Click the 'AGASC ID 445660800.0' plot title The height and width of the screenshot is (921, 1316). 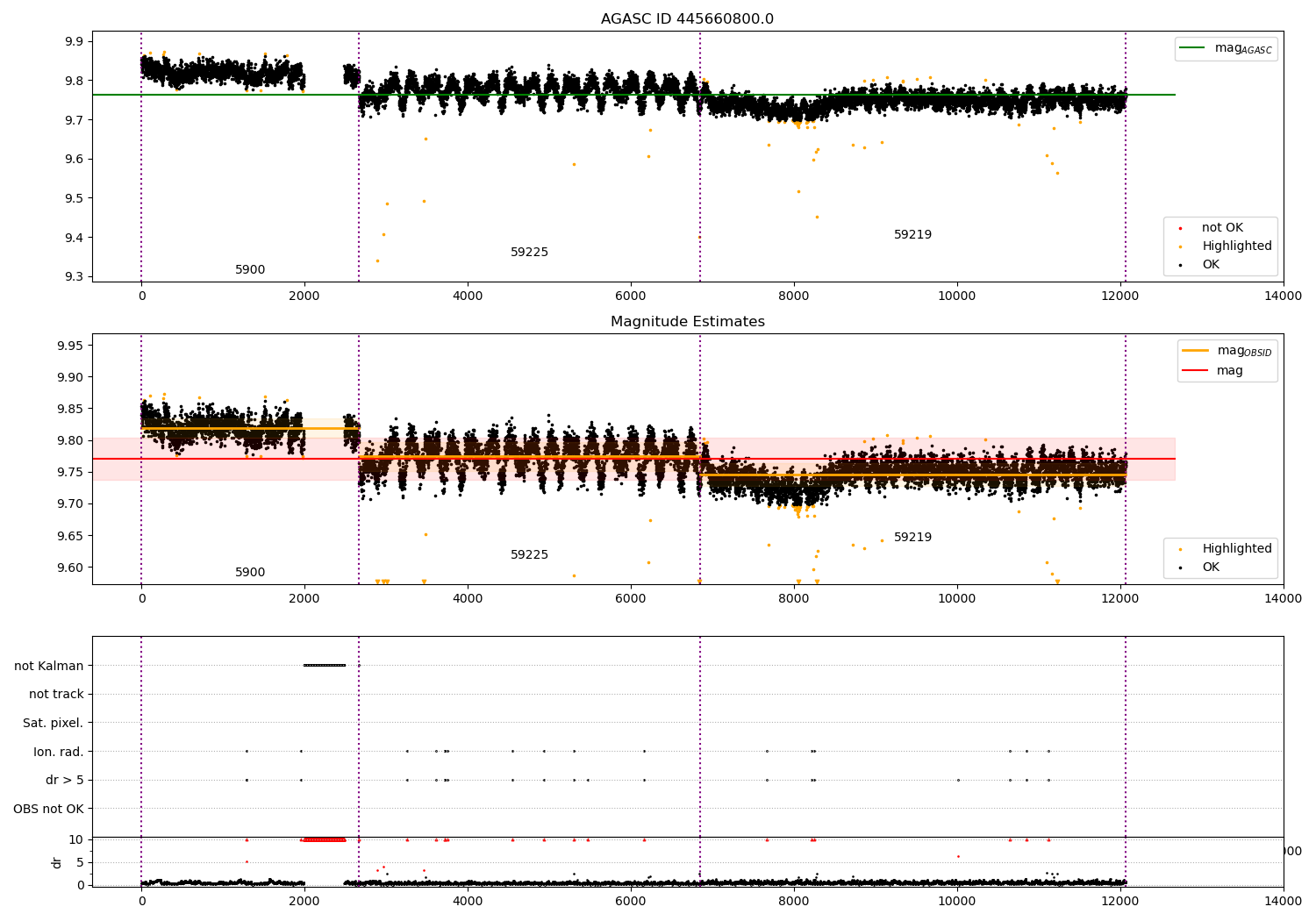point(687,19)
